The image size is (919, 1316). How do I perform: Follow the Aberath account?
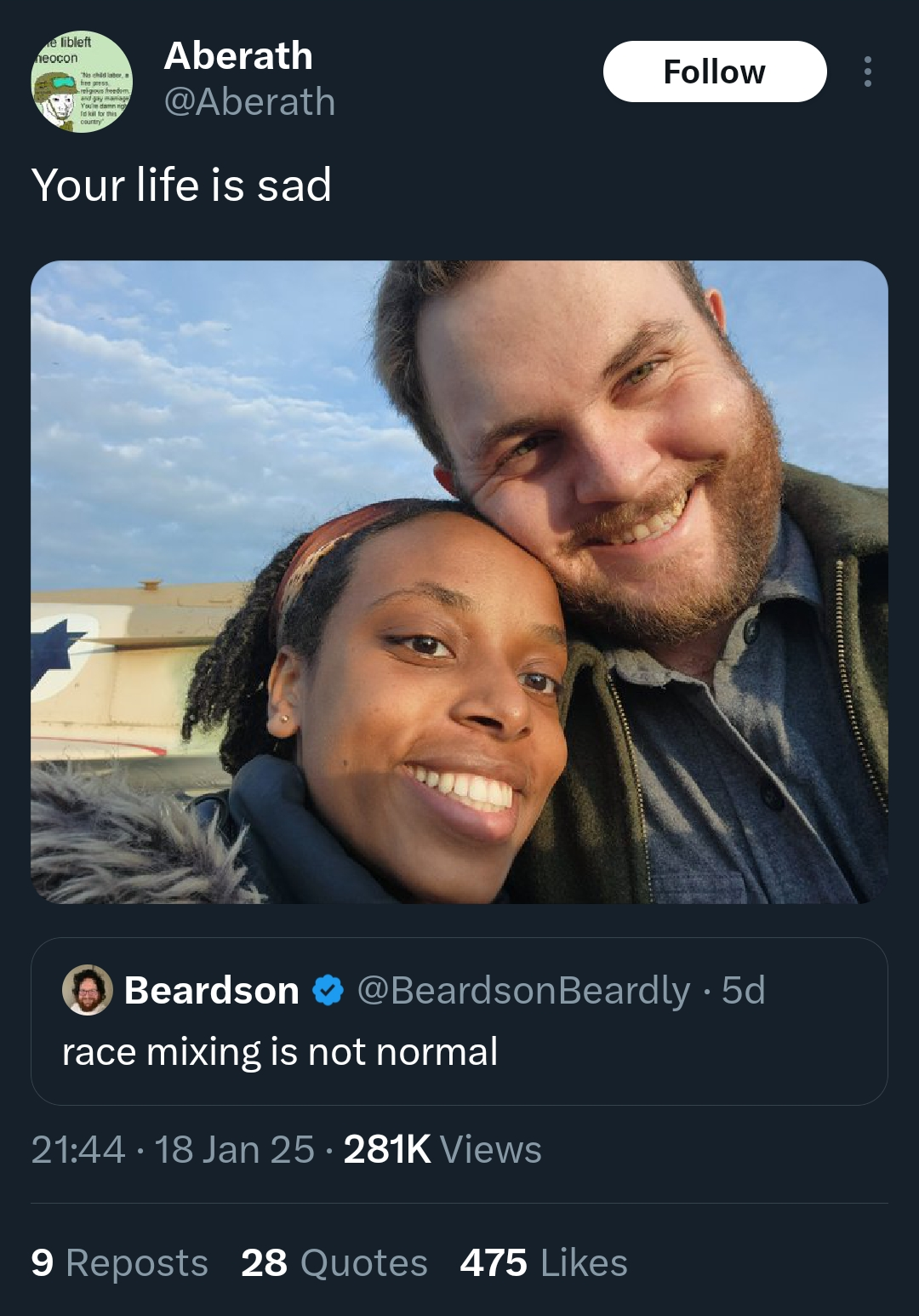(x=715, y=72)
